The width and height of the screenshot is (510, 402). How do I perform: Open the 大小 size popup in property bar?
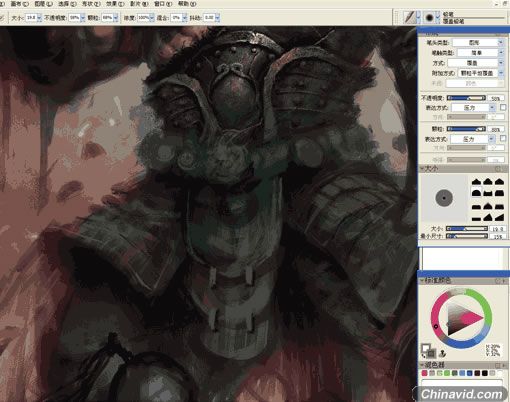(39, 18)
